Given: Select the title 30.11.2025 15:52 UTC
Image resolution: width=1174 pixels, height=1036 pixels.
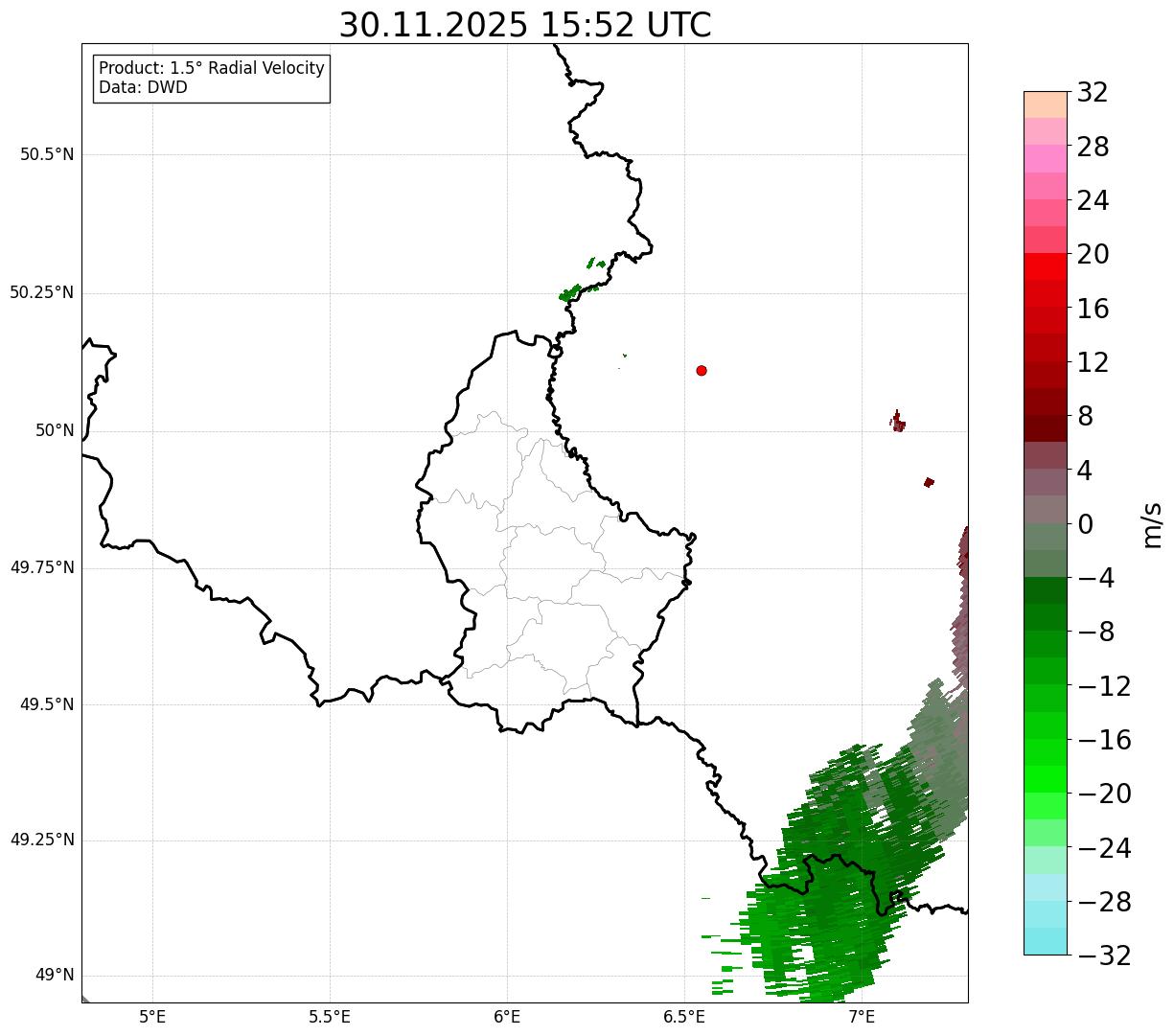Looking at the screenshot, I should point(525,25).
